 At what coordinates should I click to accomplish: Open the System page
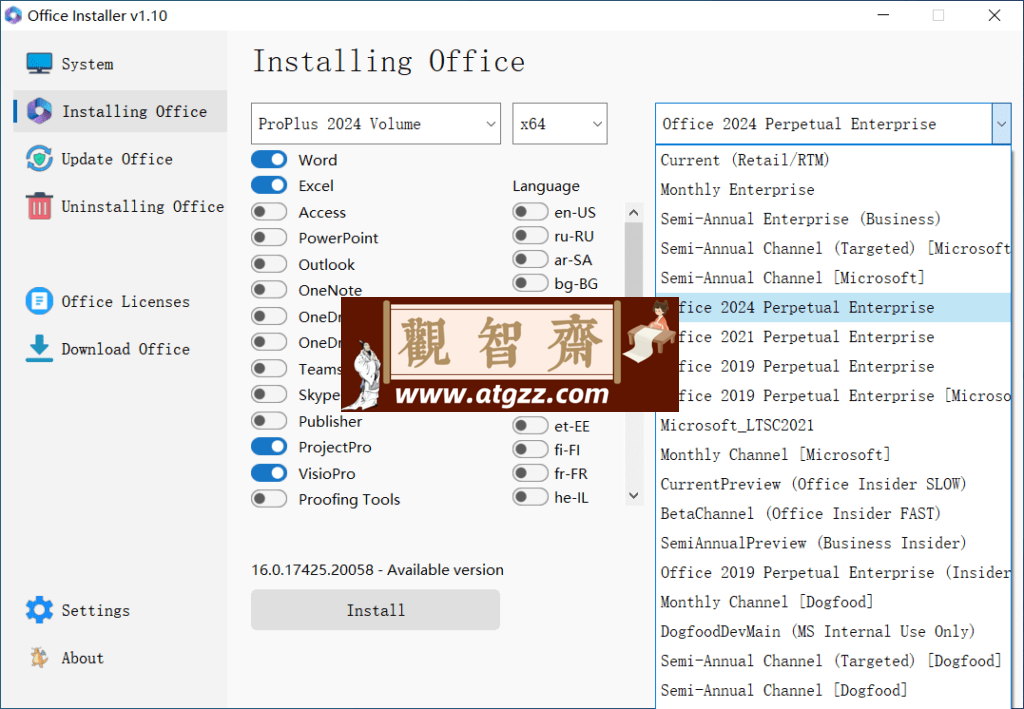click(x=120, y=63)
